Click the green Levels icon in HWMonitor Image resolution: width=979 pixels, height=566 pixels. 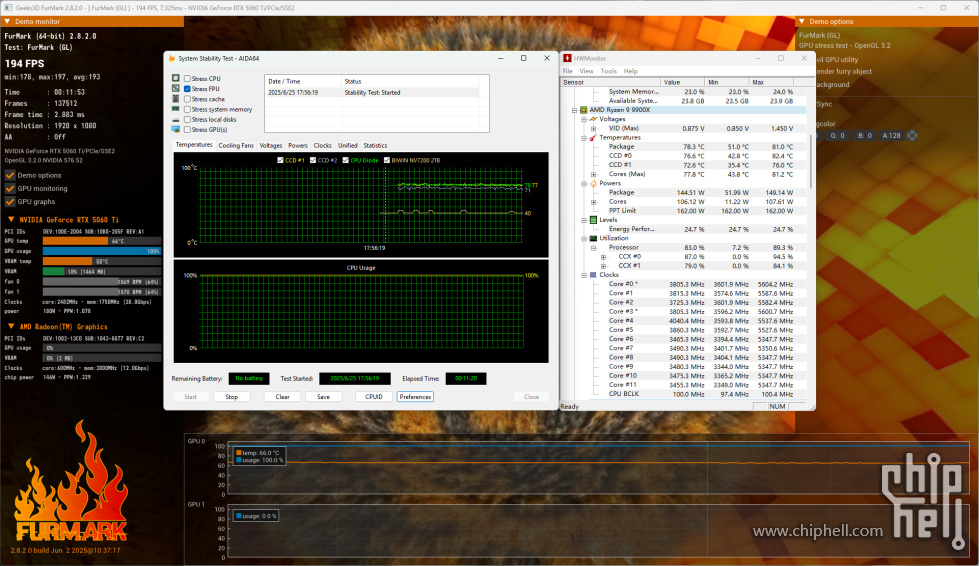[x=593, y=220]
